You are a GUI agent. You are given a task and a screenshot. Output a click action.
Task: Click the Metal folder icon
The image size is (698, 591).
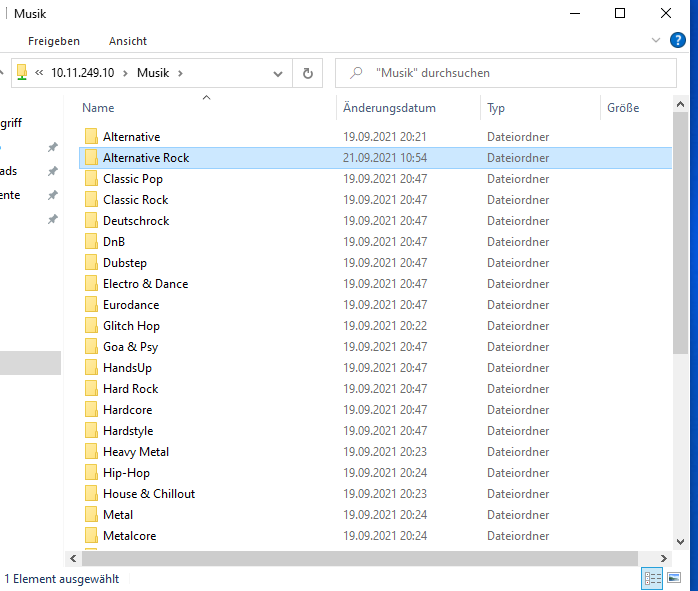point(91,515)
